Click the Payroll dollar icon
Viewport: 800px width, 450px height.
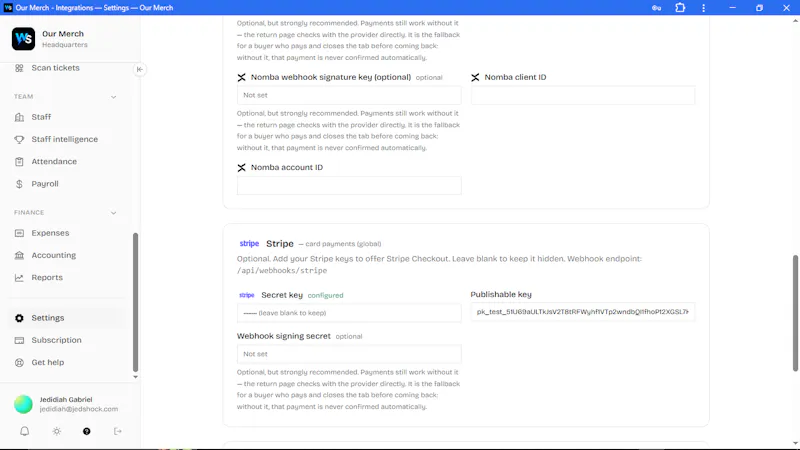point(19,184)
